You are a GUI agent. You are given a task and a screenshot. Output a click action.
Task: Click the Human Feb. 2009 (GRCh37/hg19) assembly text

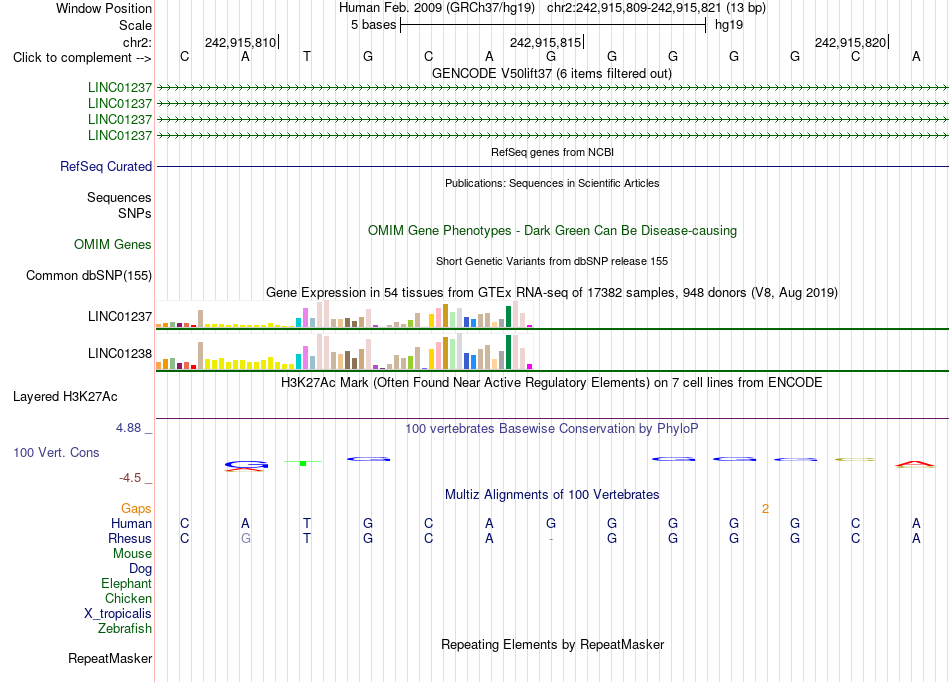pos(437,8)
